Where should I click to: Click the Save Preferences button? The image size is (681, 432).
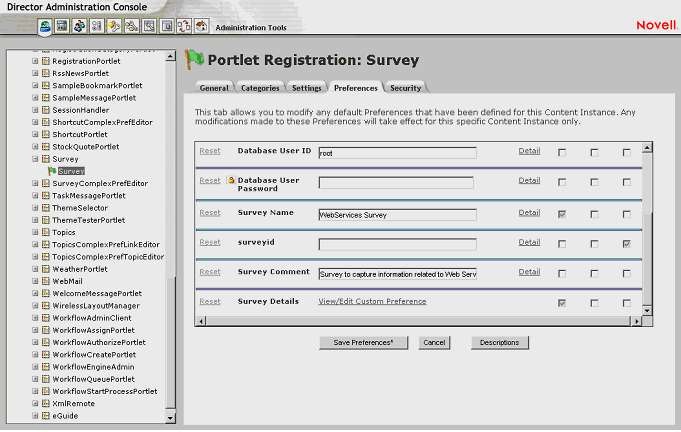363,343
